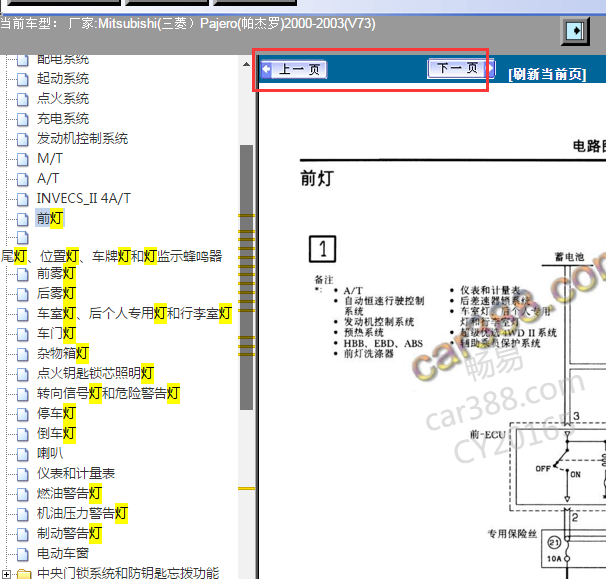The width and height of the screenshot is (606, 579).
Task: Open the 中央门锁系统和防钥匙忘拔功能 folder icon
Action: (x=24, y=574)
